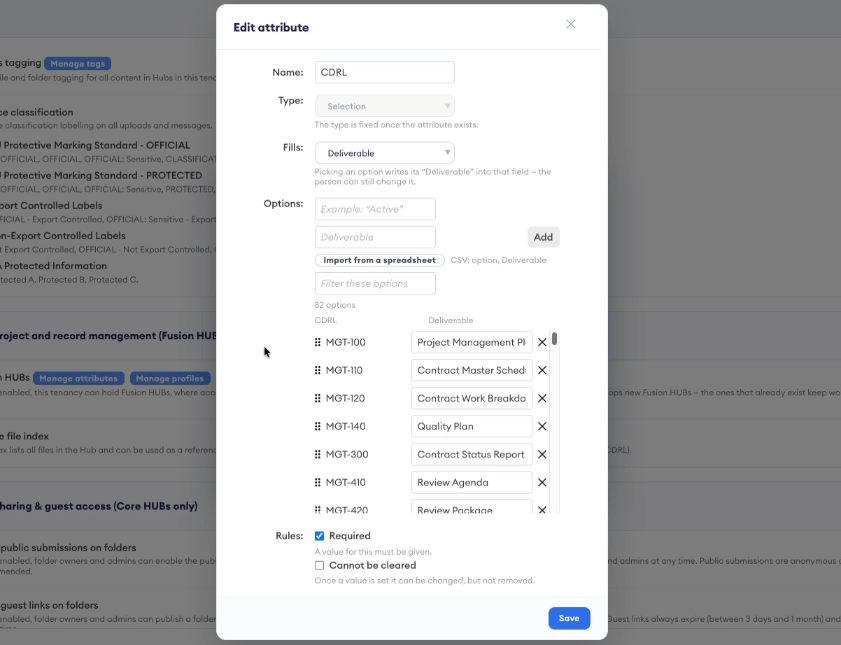Click the Filter these options field

375,284
